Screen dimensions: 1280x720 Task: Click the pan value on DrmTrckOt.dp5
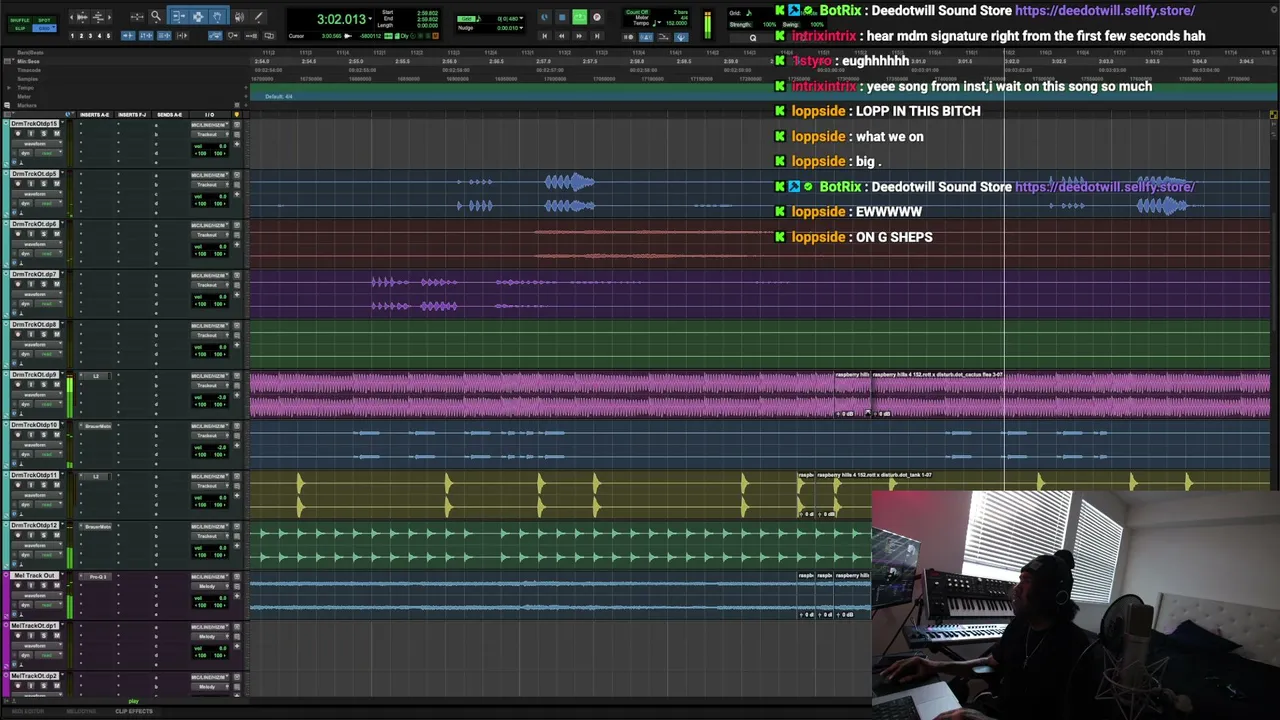tap(210, 204)
